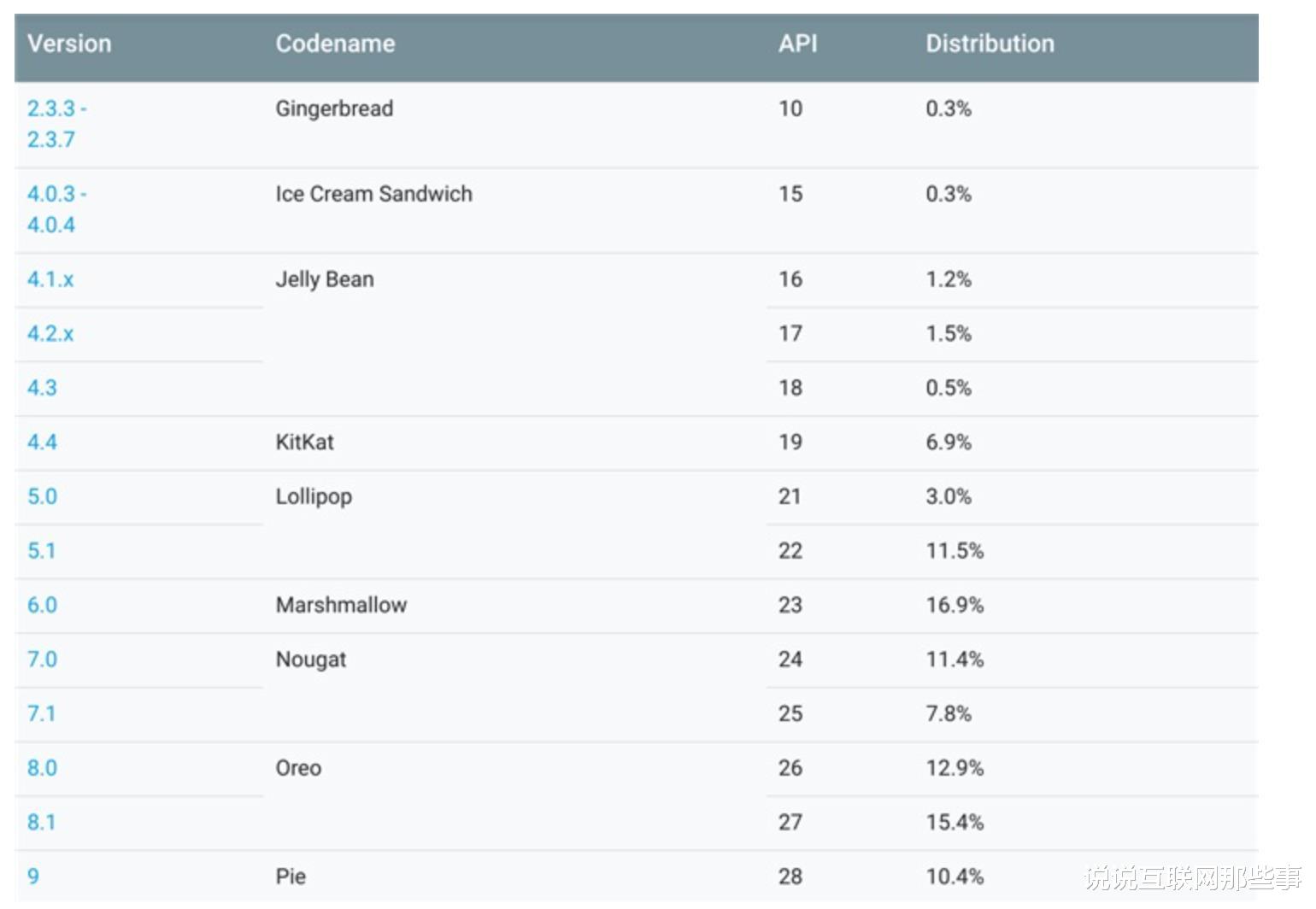Open the 4.1.x version link
1316x909 pixels.
(50, 279)
